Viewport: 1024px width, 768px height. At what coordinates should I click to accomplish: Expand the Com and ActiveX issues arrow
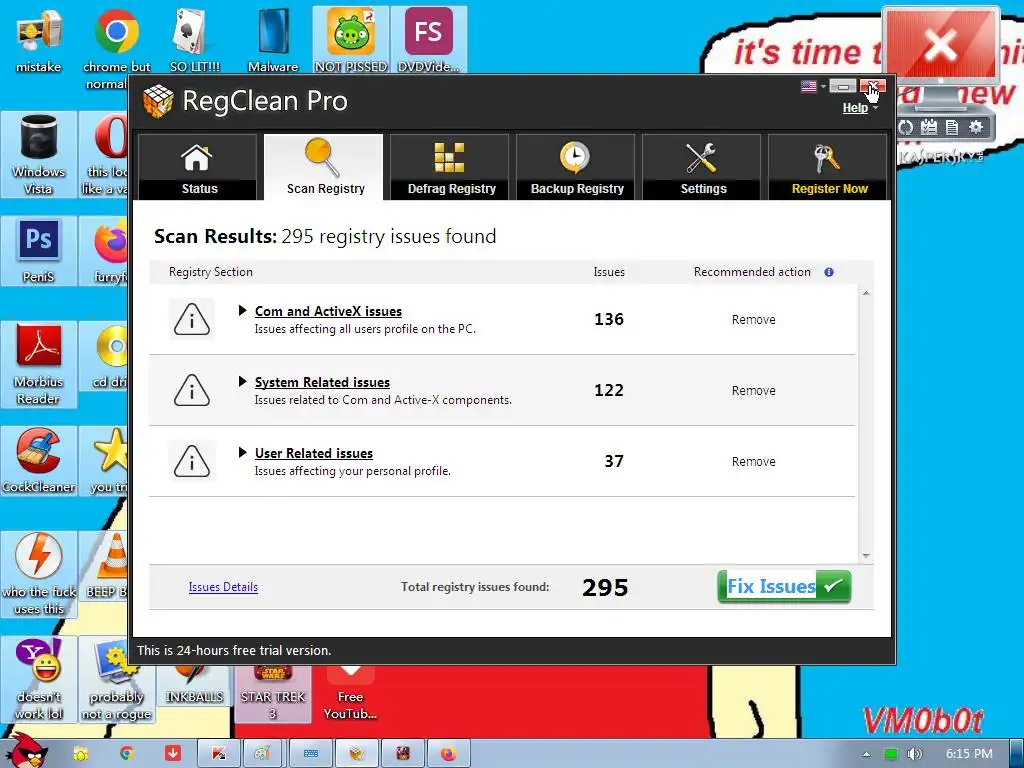point(242,310)
